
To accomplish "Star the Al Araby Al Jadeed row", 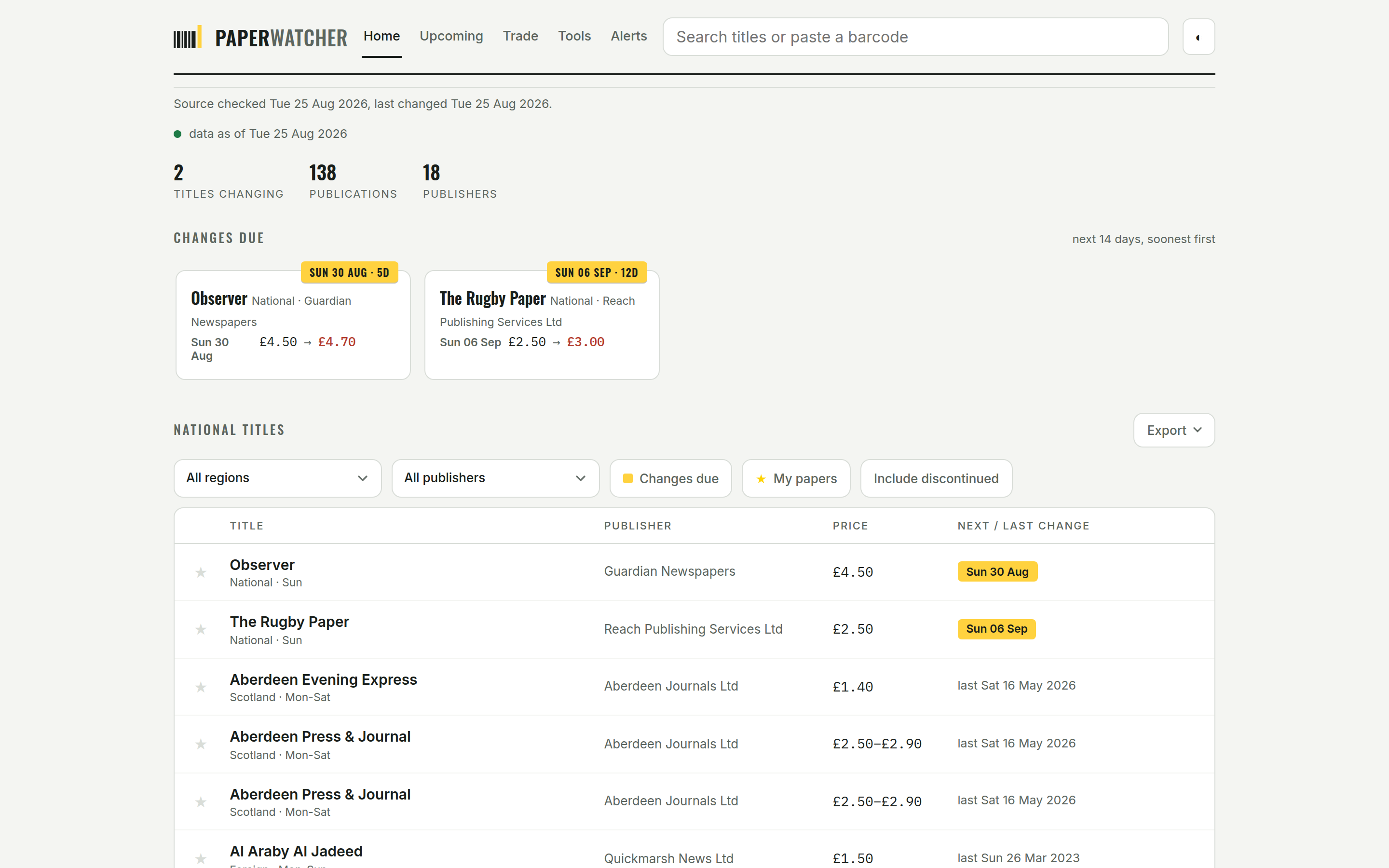I will coord(201,859).
